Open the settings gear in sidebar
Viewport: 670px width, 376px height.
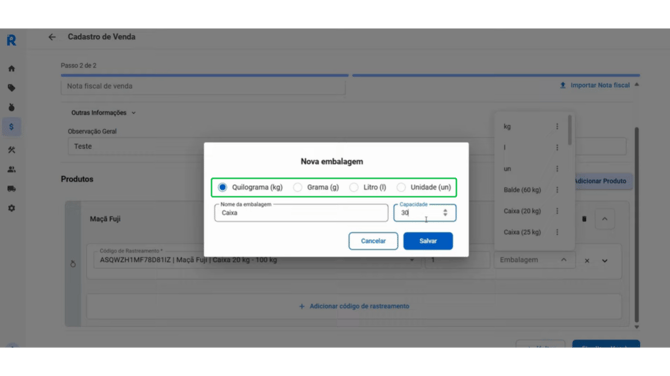point(12,208)
